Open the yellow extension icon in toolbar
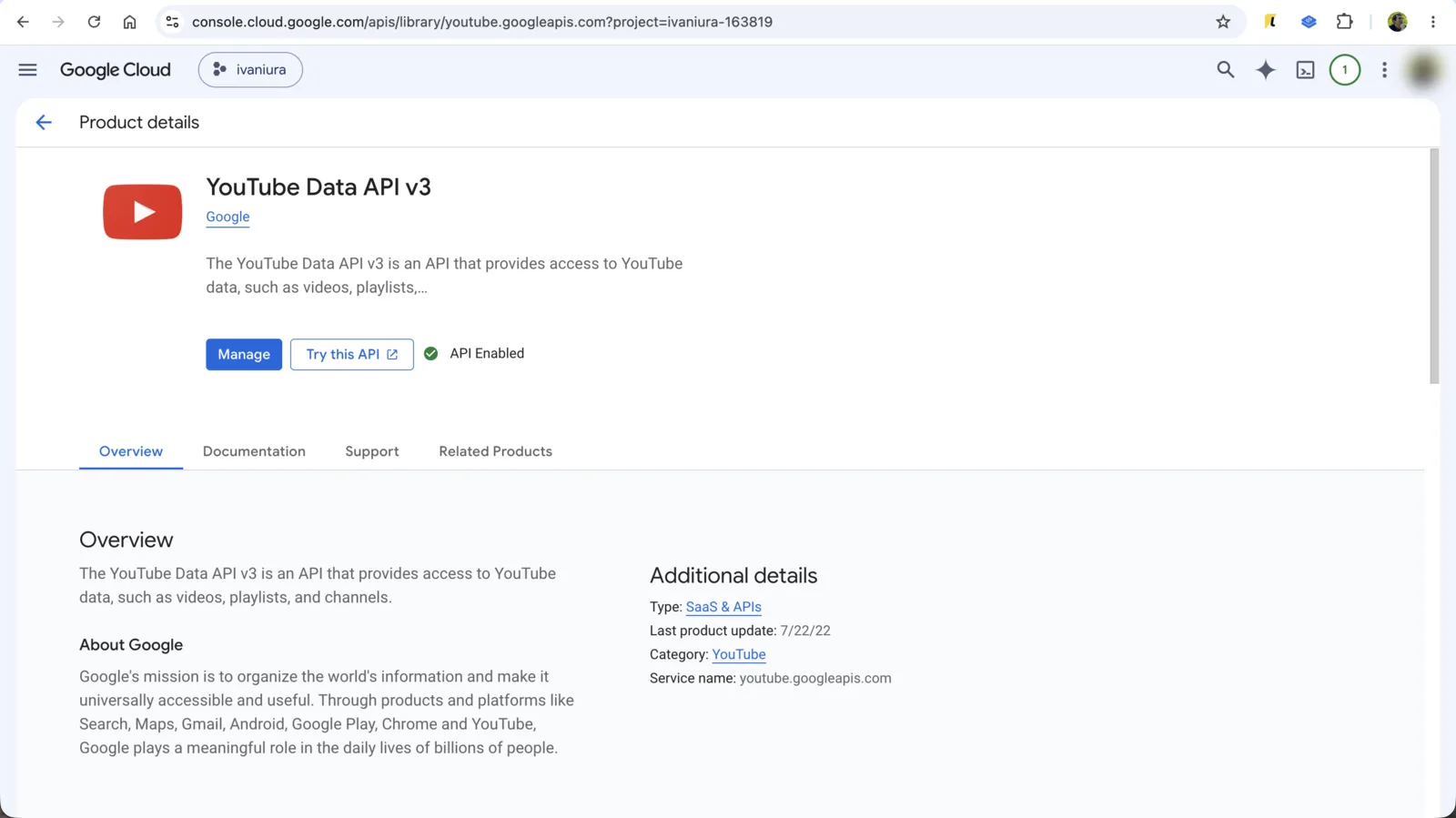The image size is (1456, 818). pos(1270,22)
